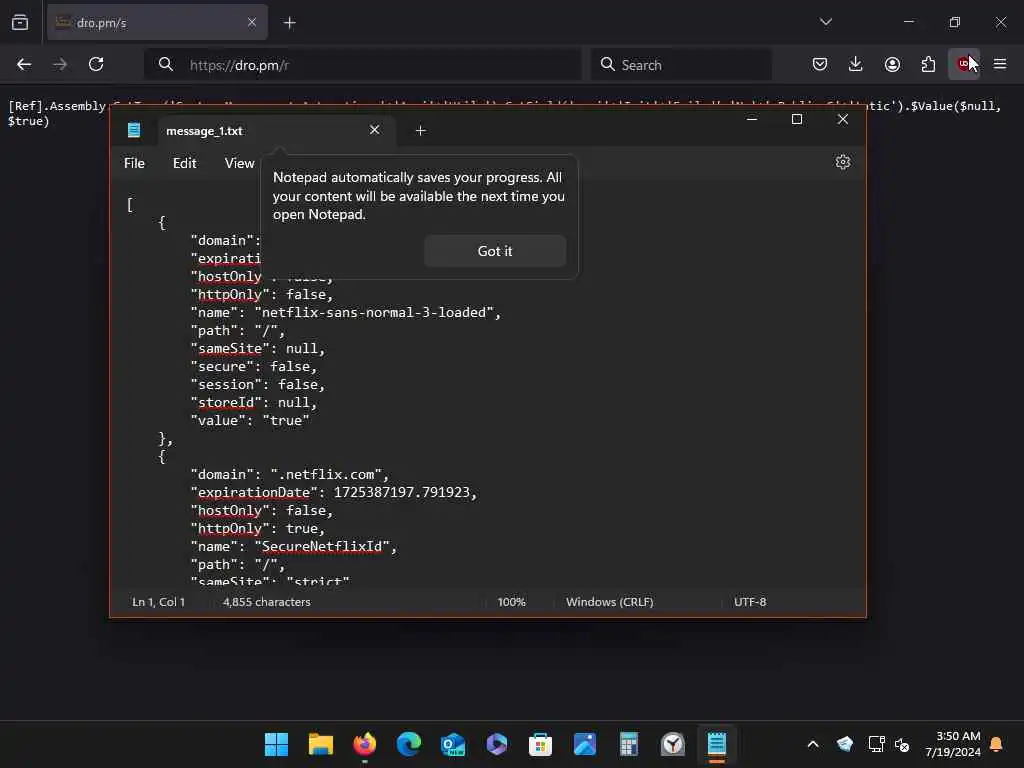Click the address bar with dro.pm URL

point(363,65)
